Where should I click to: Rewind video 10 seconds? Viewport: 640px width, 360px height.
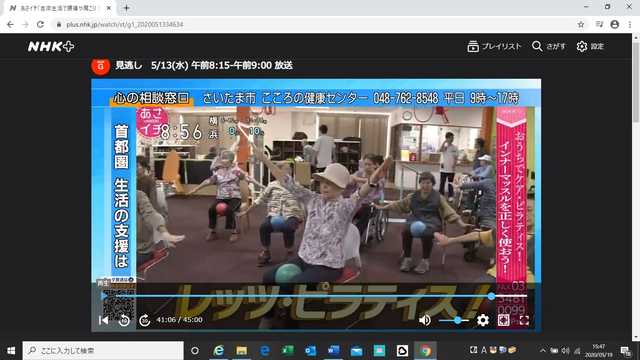point(124,320)
